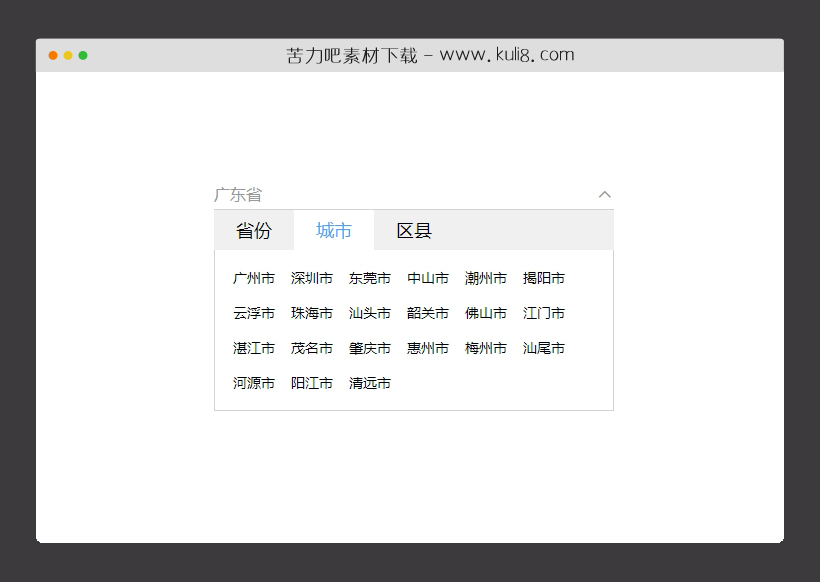Switch to the 区县 tab
Screen dimensions: 820x582
point(413,230)
